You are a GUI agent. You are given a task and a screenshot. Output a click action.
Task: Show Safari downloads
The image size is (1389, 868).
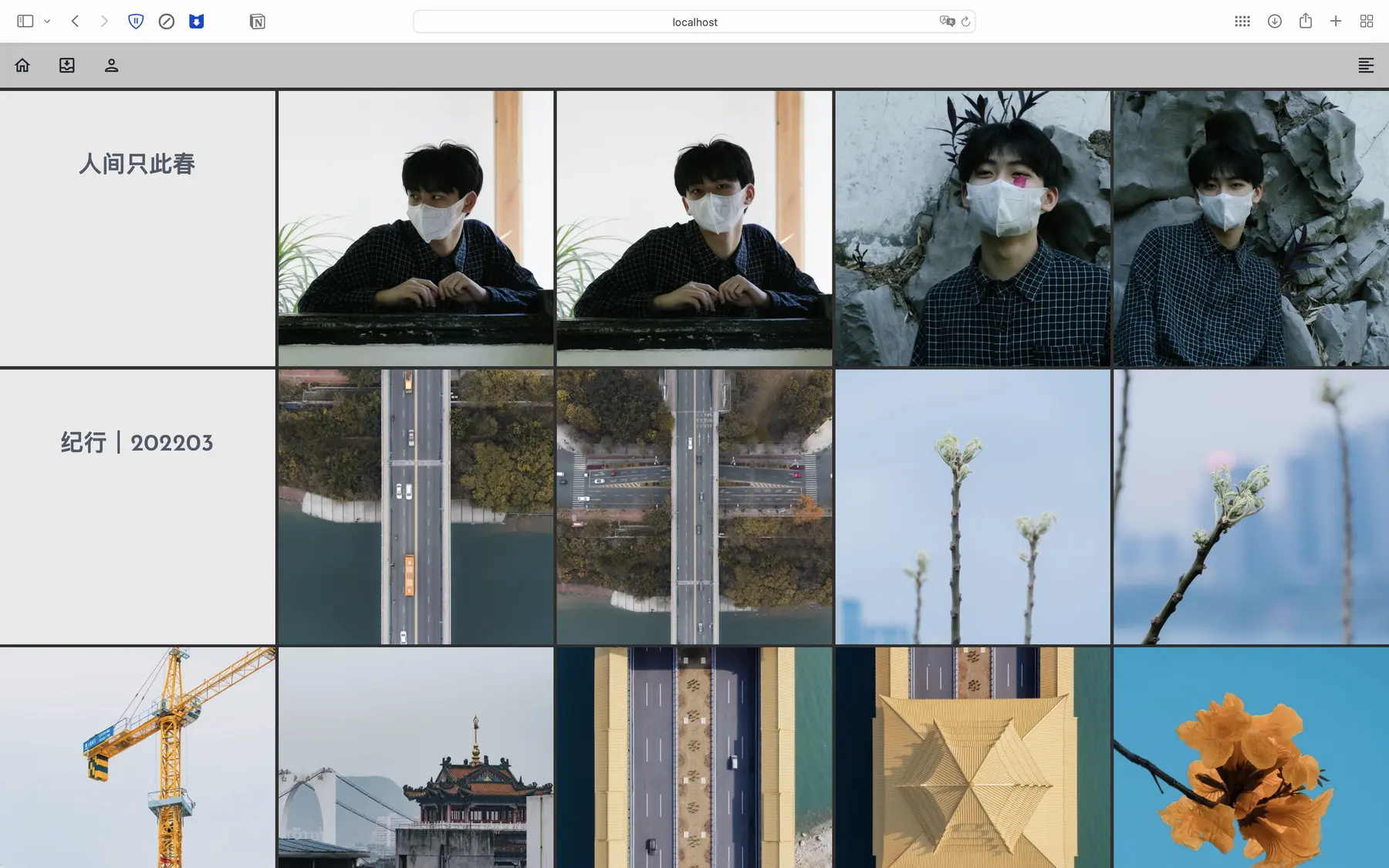point(1275,22)
